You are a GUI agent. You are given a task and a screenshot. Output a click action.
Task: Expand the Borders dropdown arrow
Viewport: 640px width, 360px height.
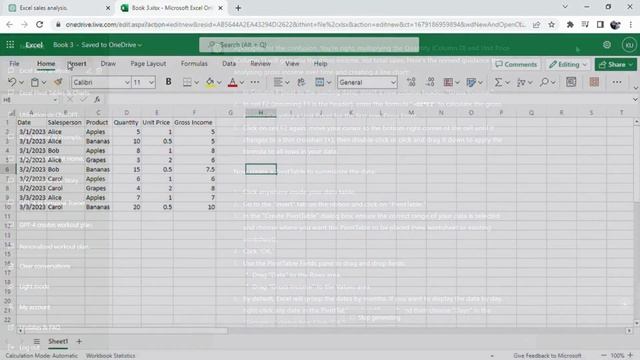click(196, 83)
